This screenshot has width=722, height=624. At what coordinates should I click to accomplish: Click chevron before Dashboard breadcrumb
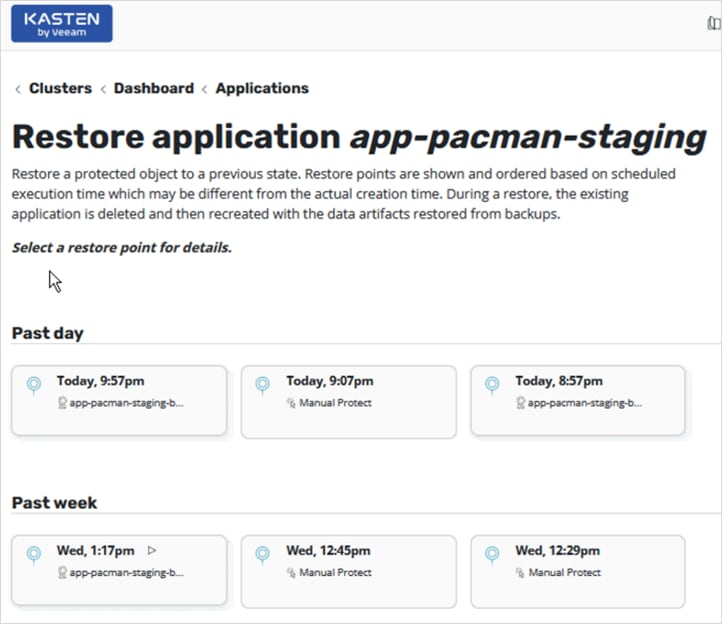[x=103, y=89]
